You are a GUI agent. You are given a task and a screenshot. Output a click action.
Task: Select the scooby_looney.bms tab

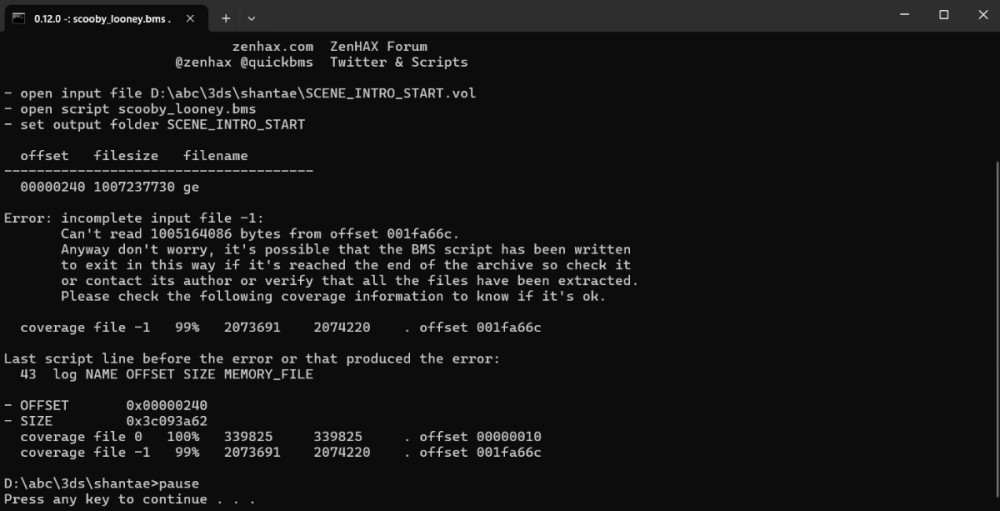[x=100, y=18]
